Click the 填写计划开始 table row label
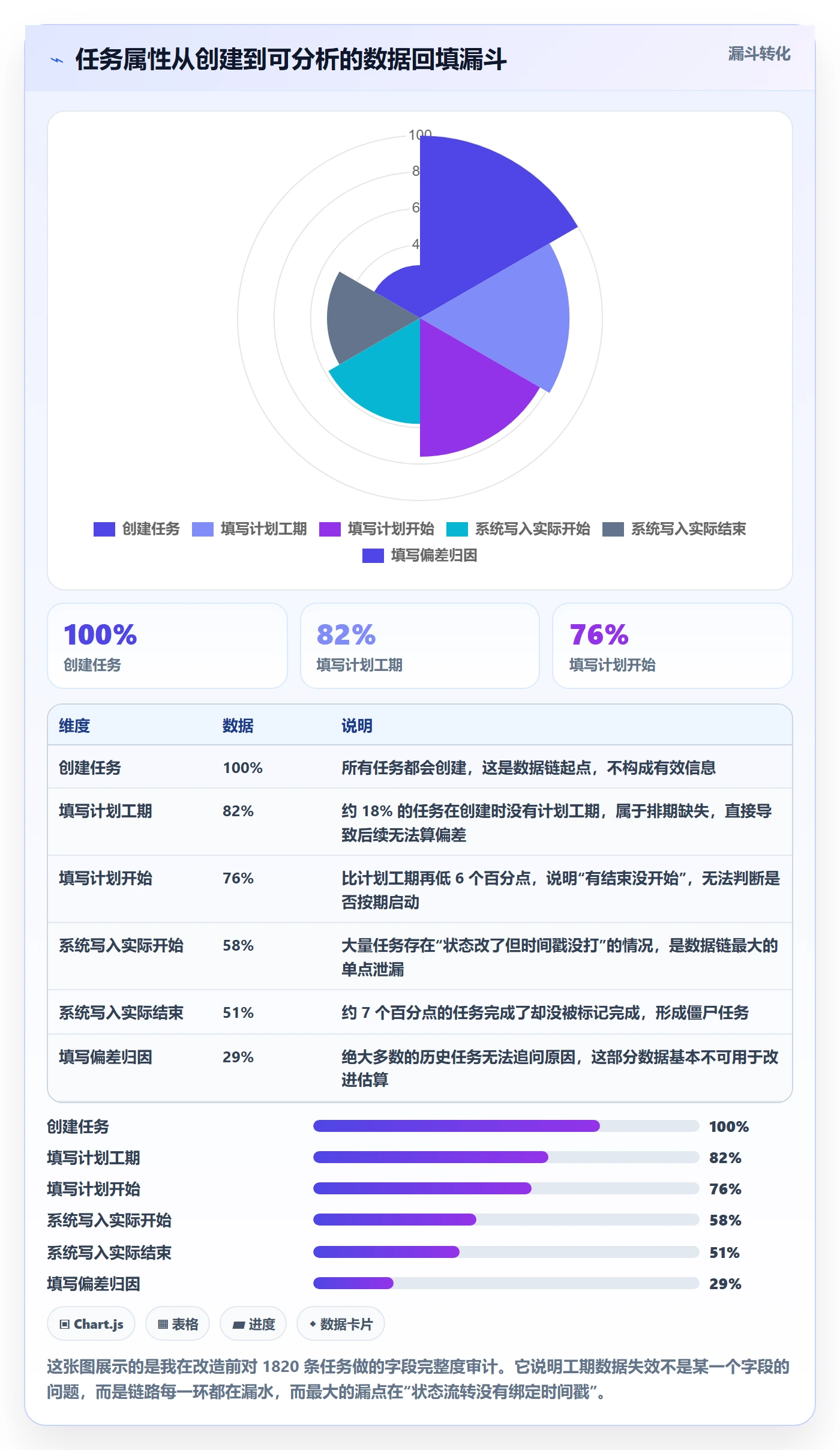This screenshot has width=840, height=1450. click(x=106, y=879)
